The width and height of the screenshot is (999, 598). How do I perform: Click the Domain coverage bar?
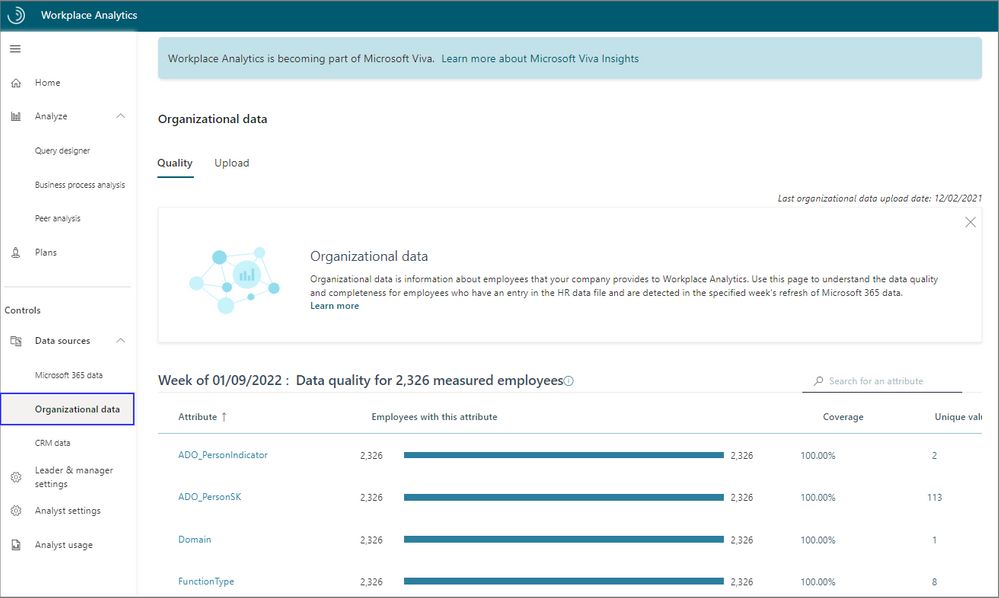point(564,540)
